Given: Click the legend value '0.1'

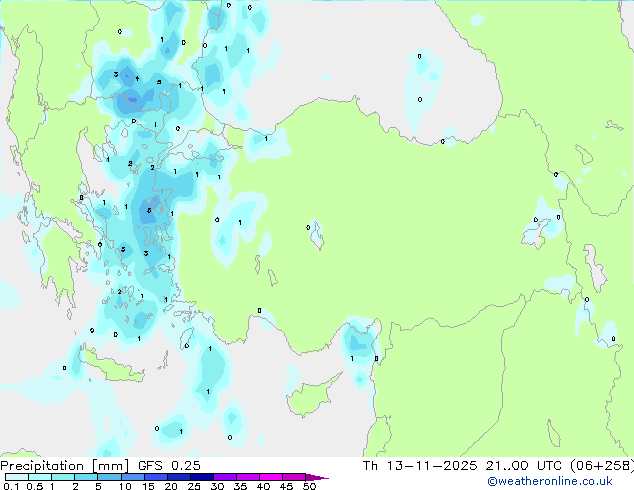Looking at the screenshot, I should click(12, 486).
